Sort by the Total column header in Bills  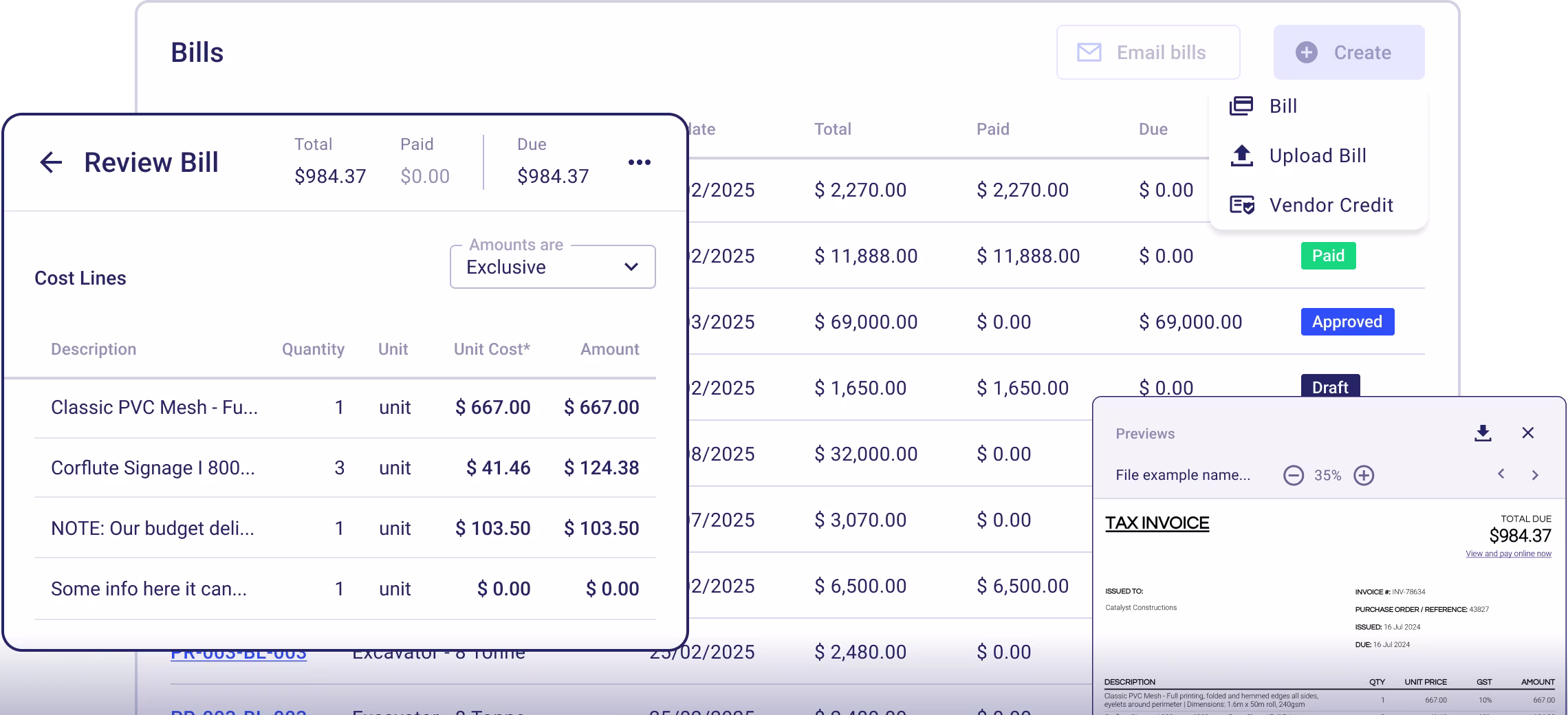832,129
